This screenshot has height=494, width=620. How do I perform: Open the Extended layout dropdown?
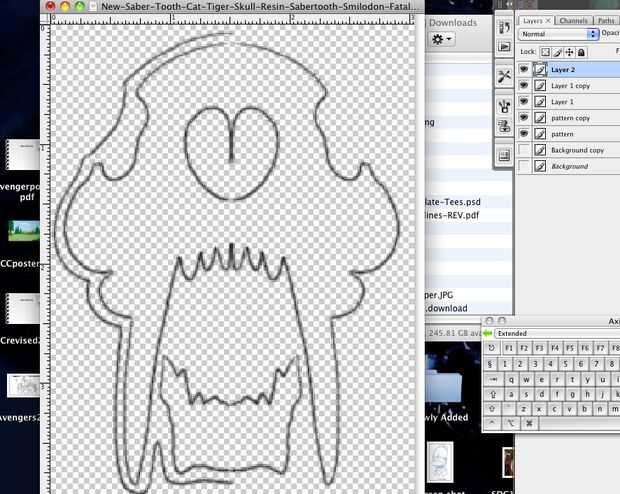(558, 333)
